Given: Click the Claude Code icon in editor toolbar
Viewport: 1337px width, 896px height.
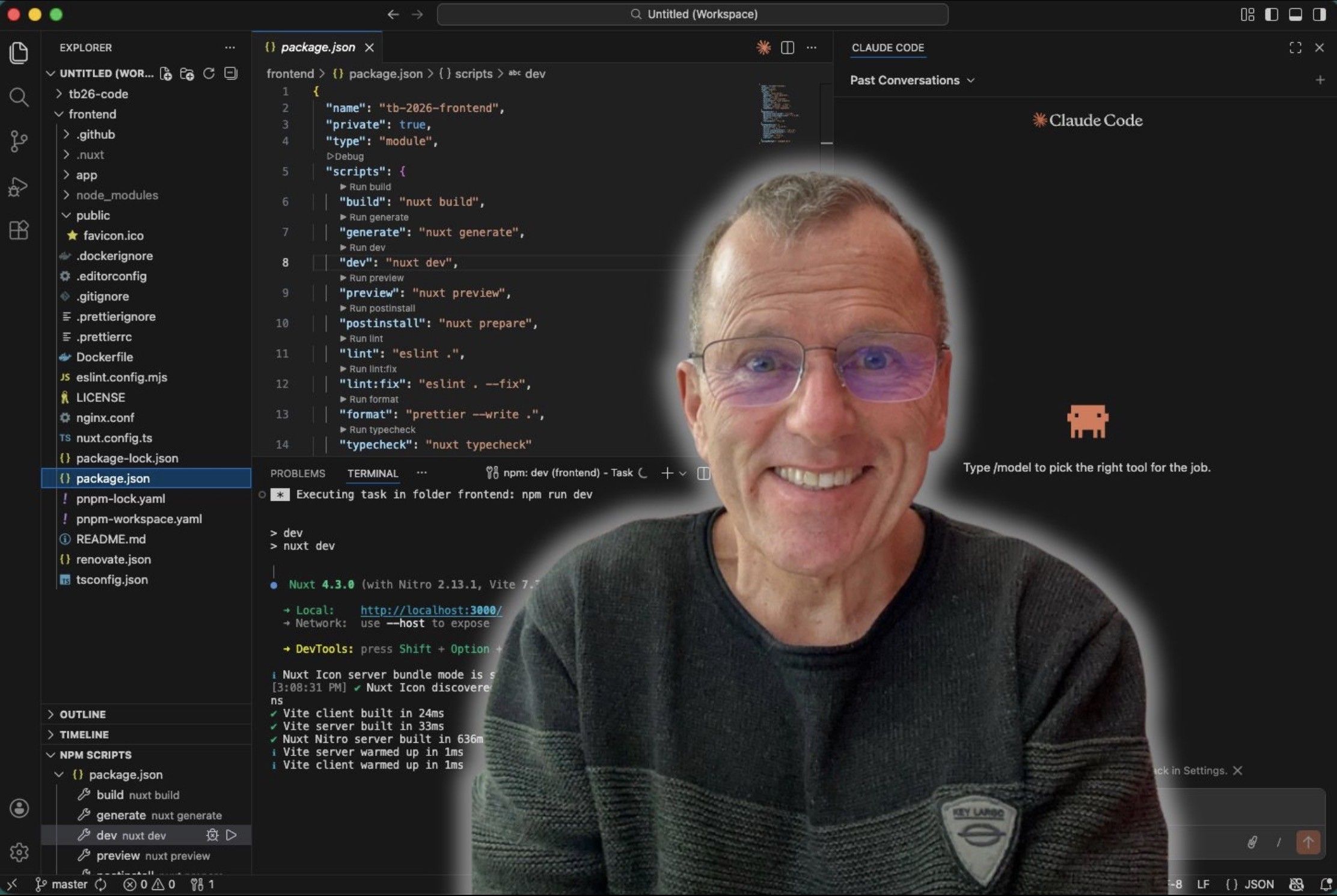Looking at the screenshot, I should tap(763, 47).
